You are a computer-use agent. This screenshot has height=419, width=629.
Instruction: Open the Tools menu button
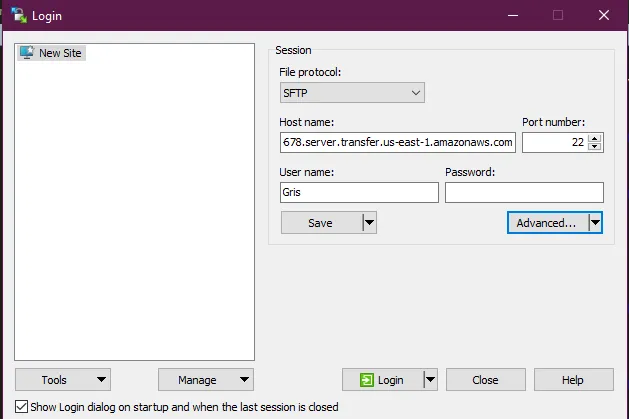click(62, 380)
